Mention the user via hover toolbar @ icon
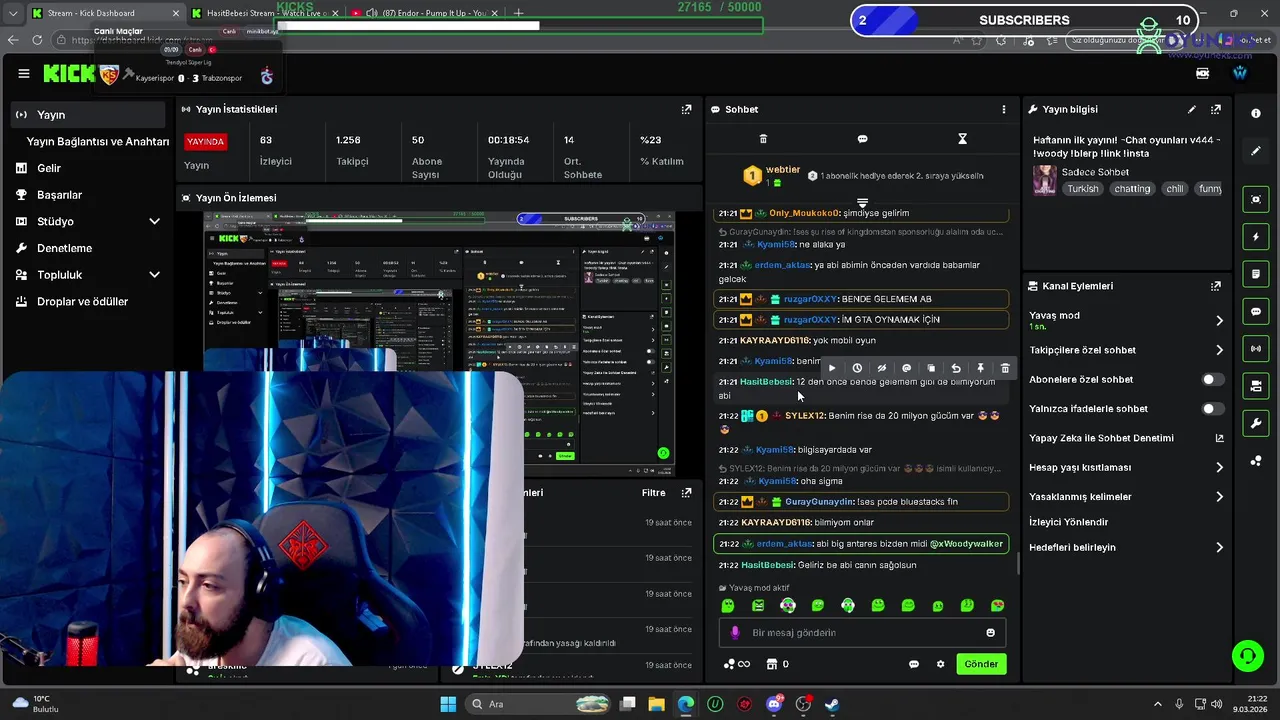1280x720 pixels. [x=906, y=368]
